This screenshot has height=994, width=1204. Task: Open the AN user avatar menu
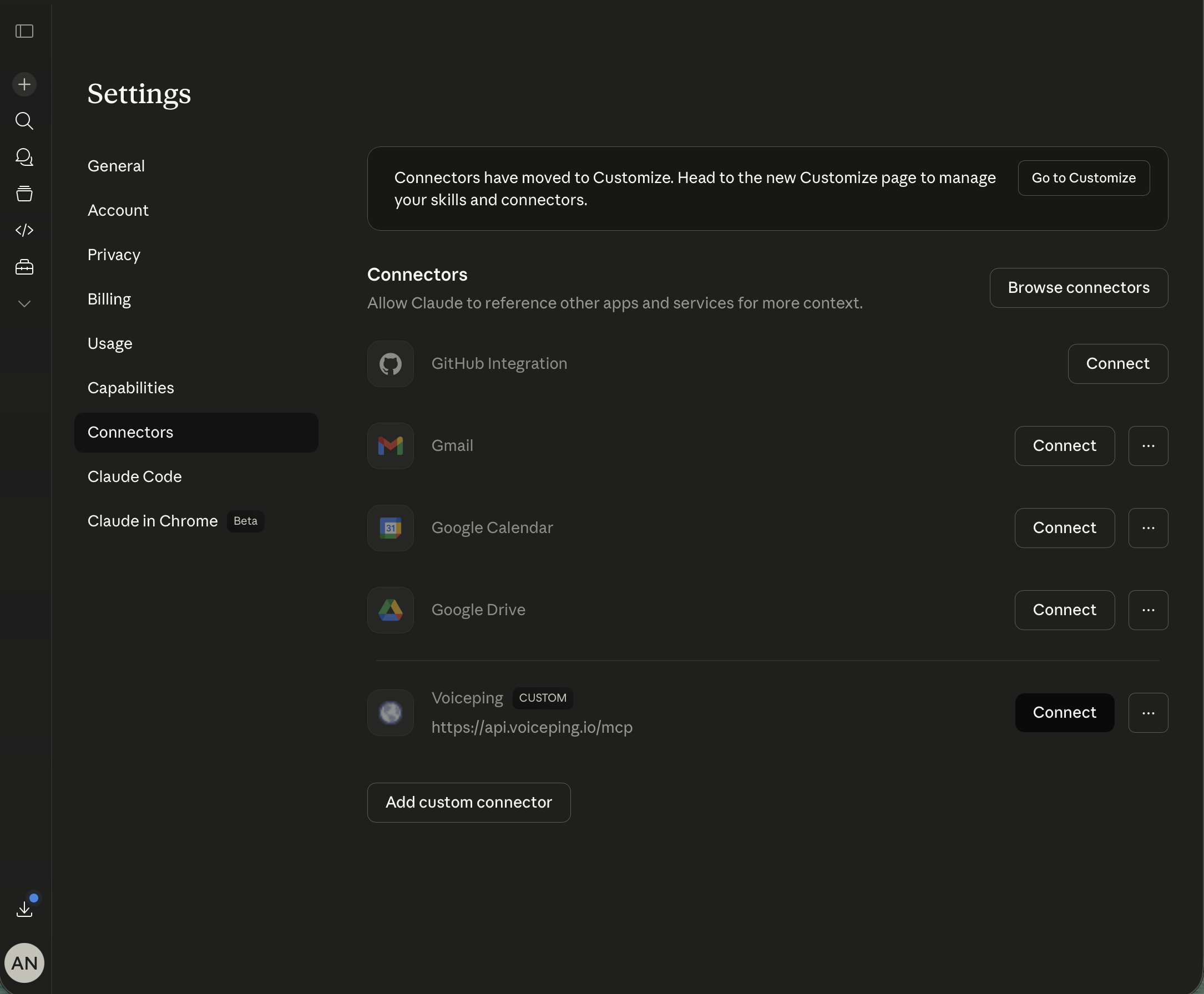pos(24,963)
